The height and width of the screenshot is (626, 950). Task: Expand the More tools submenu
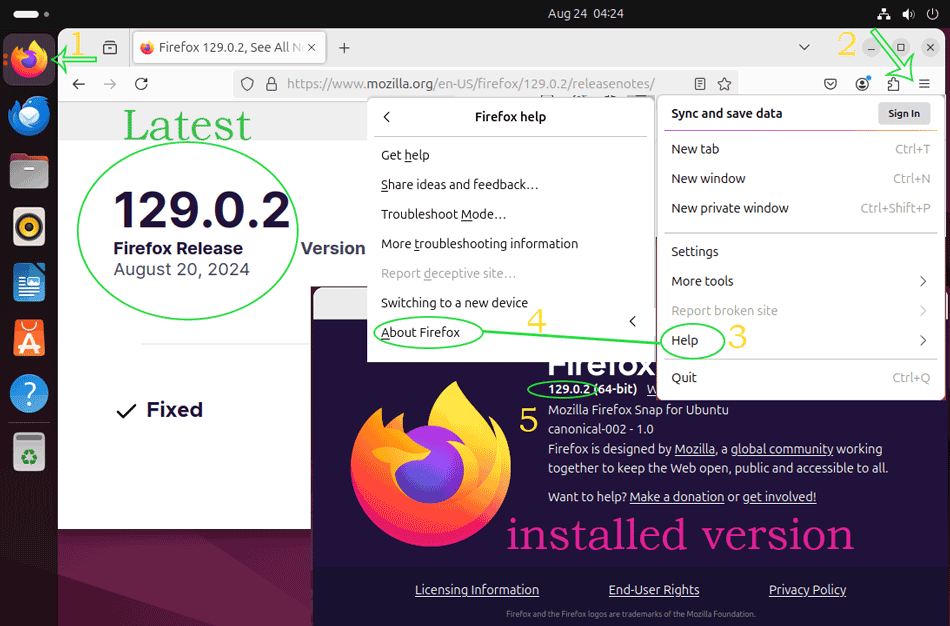(800, 281)
